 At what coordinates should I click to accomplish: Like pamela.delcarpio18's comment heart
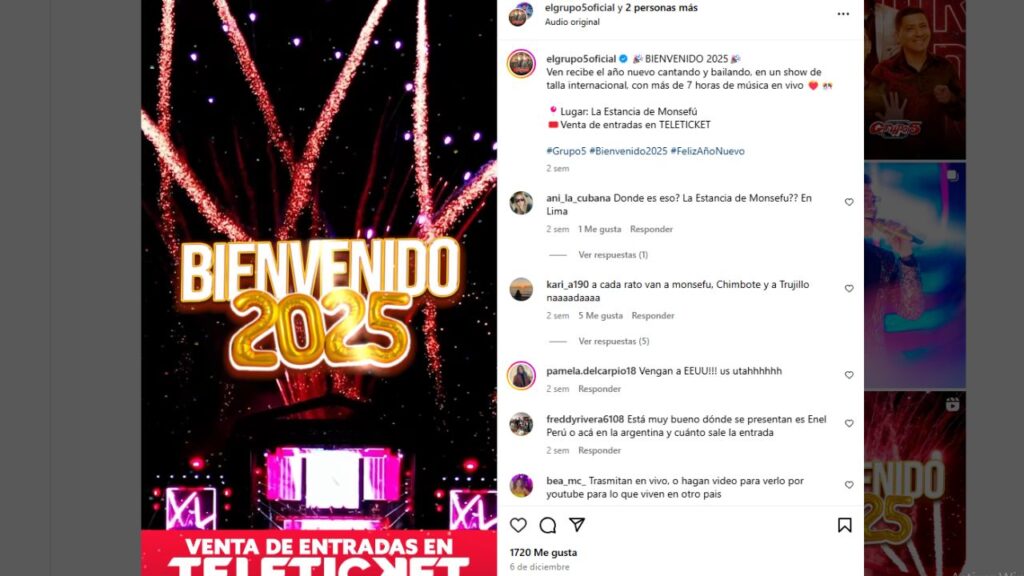849,375
